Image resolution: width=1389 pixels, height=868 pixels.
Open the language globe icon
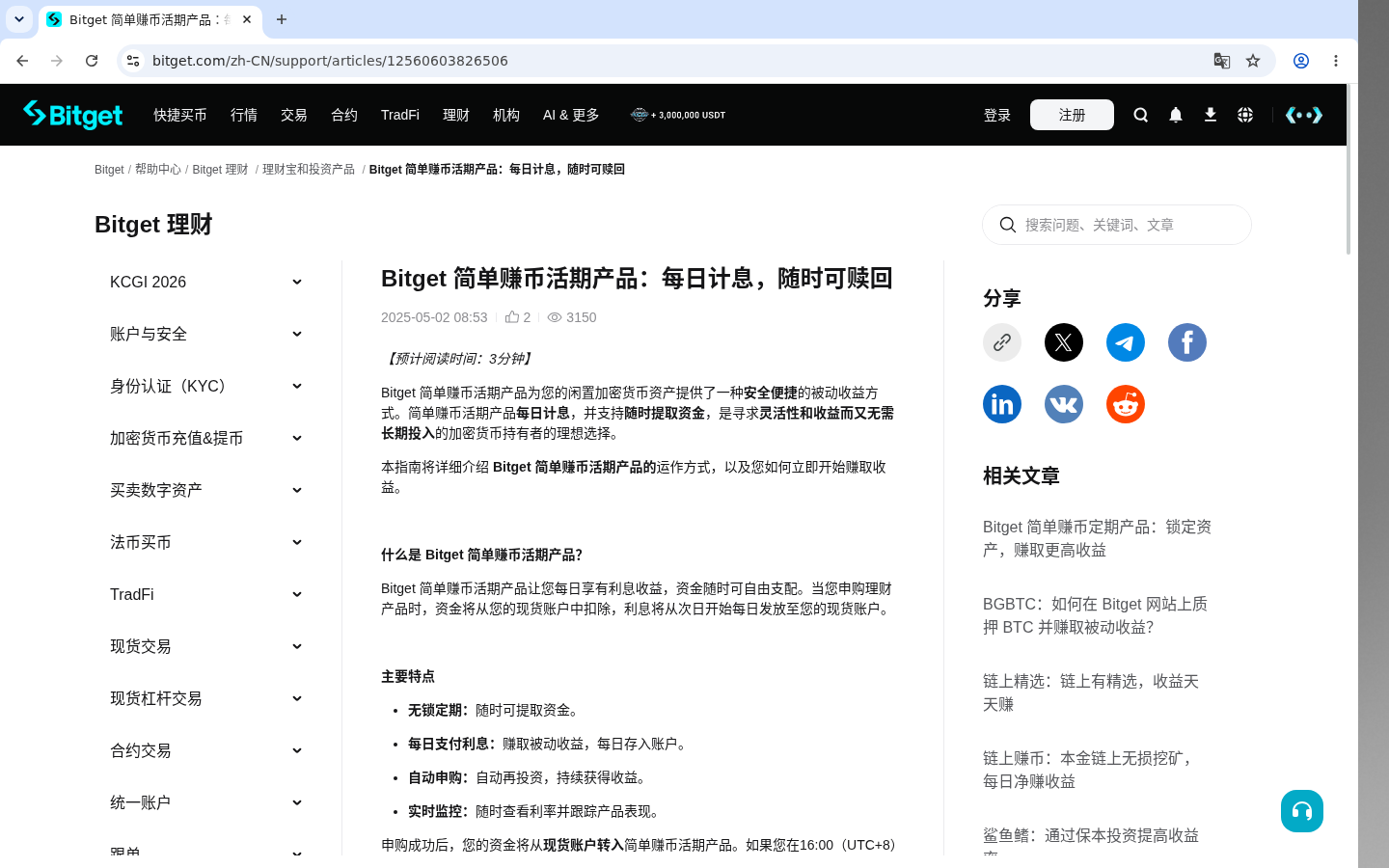pyautogui.click(x=1245, y=115)
